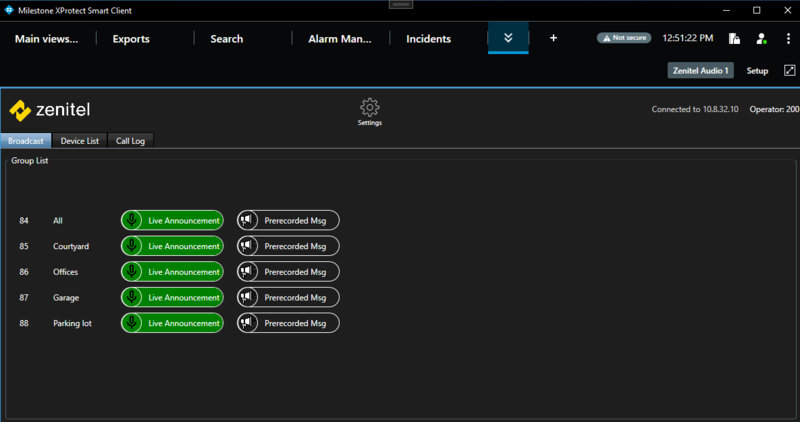Select the Zenitel Audio 1 view
The image size is (800, 422).
[x=701, y=71]
